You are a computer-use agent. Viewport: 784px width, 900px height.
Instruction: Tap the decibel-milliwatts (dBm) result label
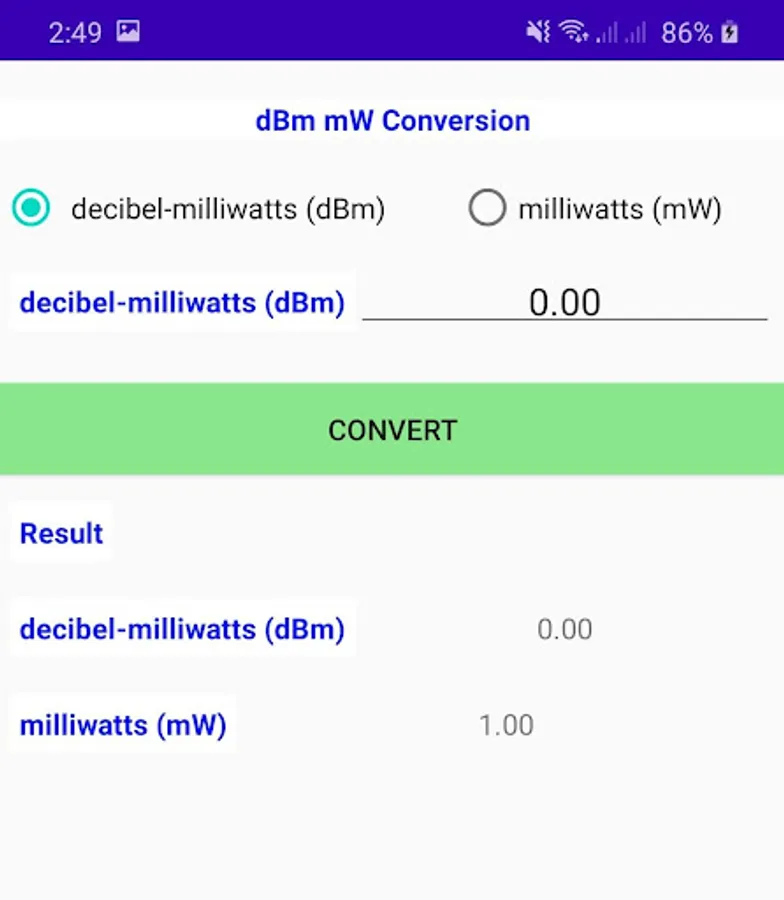tap(182, 629)
